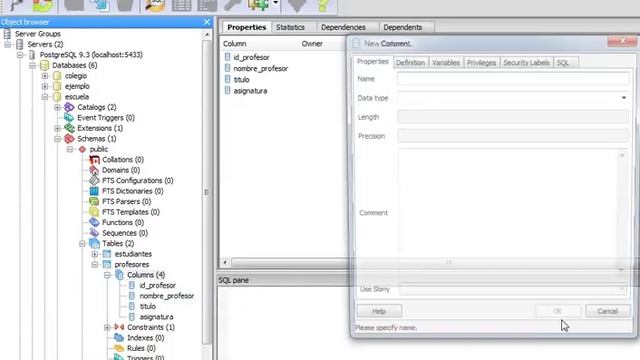Switch to the Statistics tab
This screenshot has width=640, height=360.
pyautogui.click(x=290, y=27)
